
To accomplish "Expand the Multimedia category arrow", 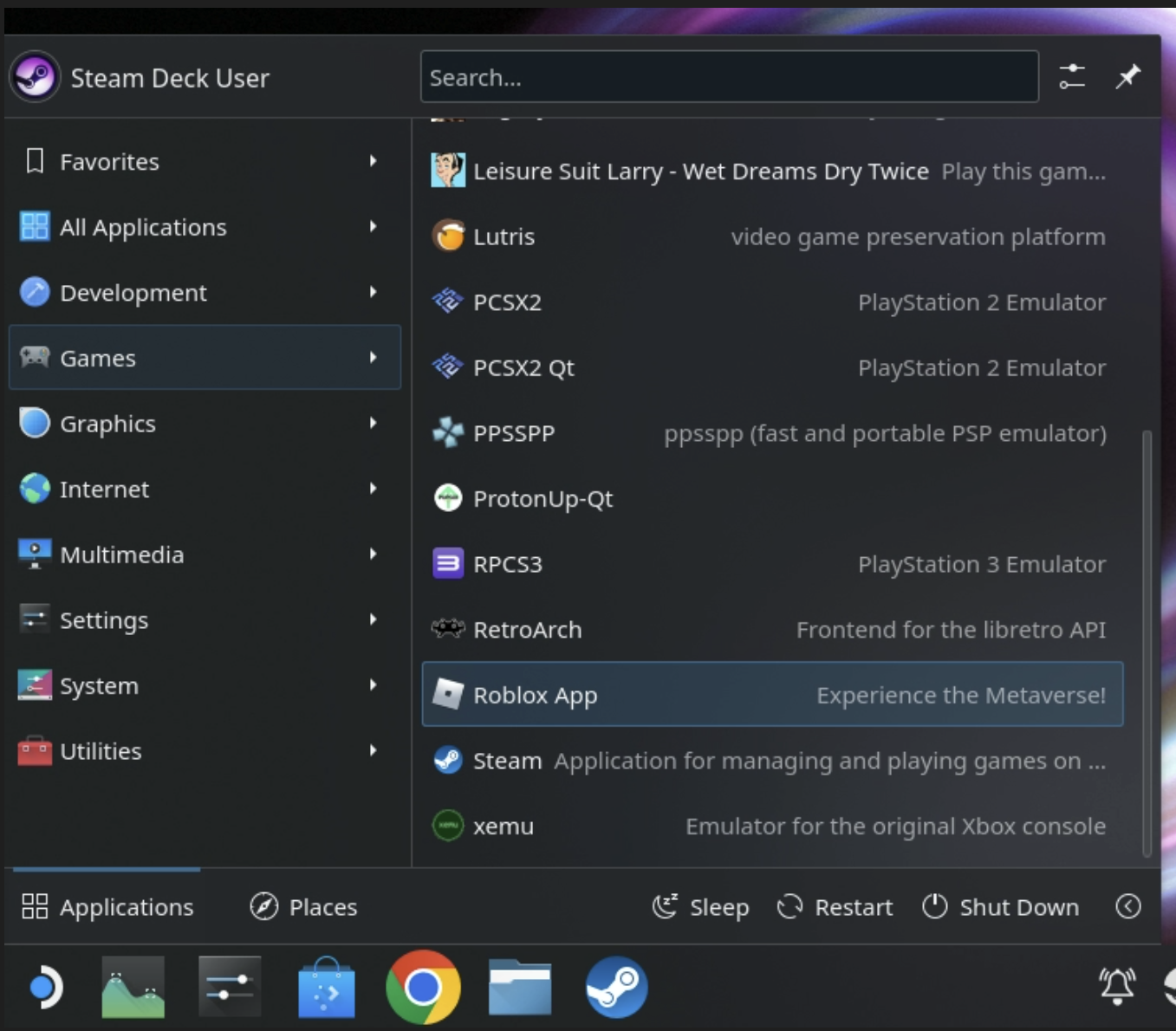I will (373, 554).
